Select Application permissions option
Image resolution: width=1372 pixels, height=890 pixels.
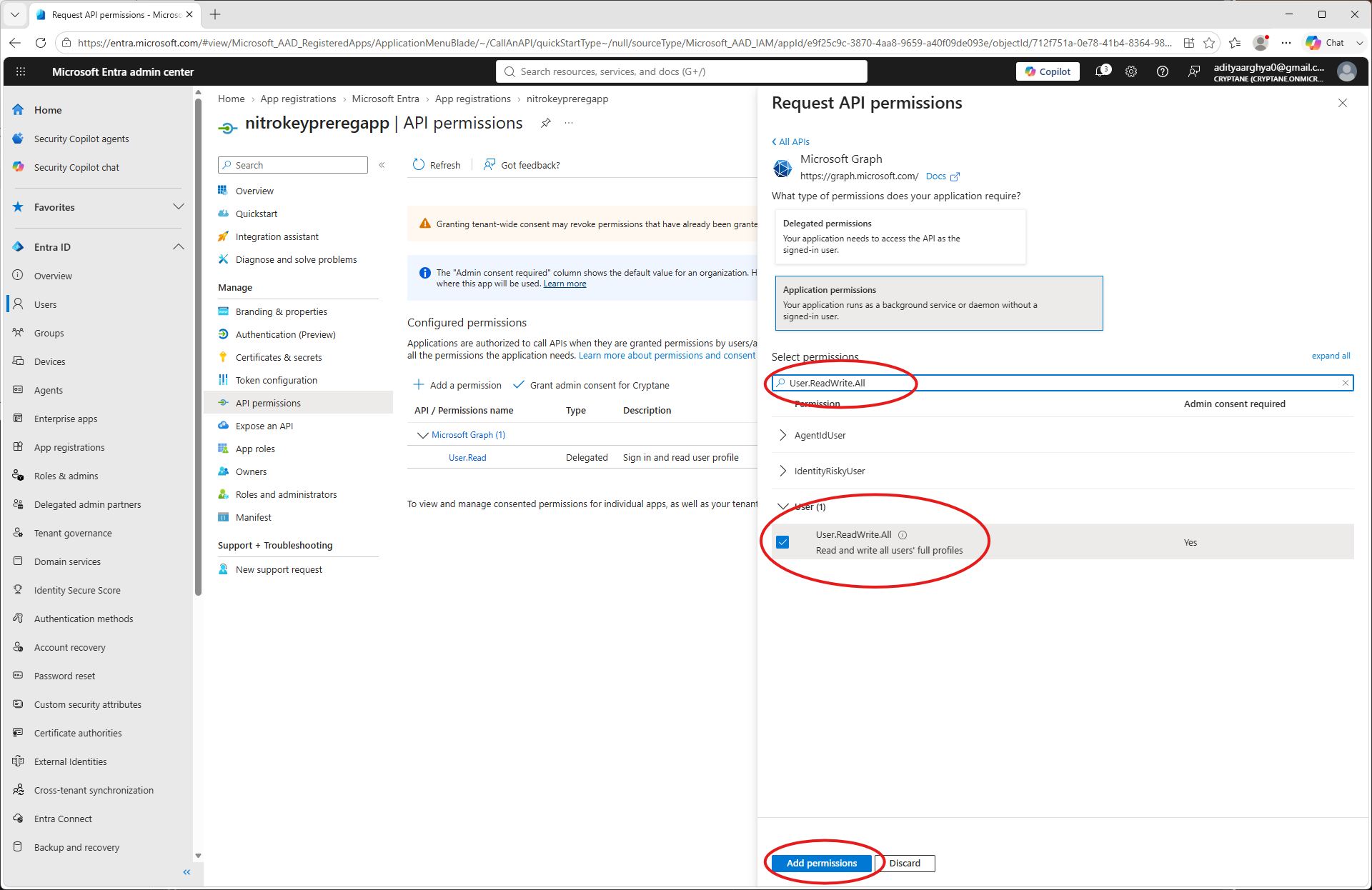939,303
